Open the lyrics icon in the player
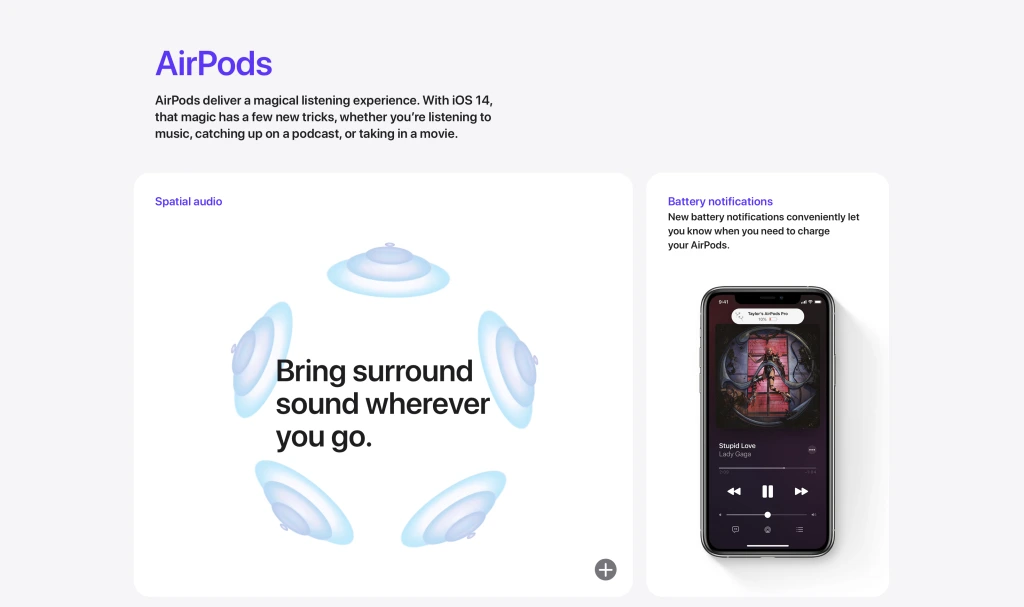Screen dimensions: 1024x607 click(x=735, y=529)
